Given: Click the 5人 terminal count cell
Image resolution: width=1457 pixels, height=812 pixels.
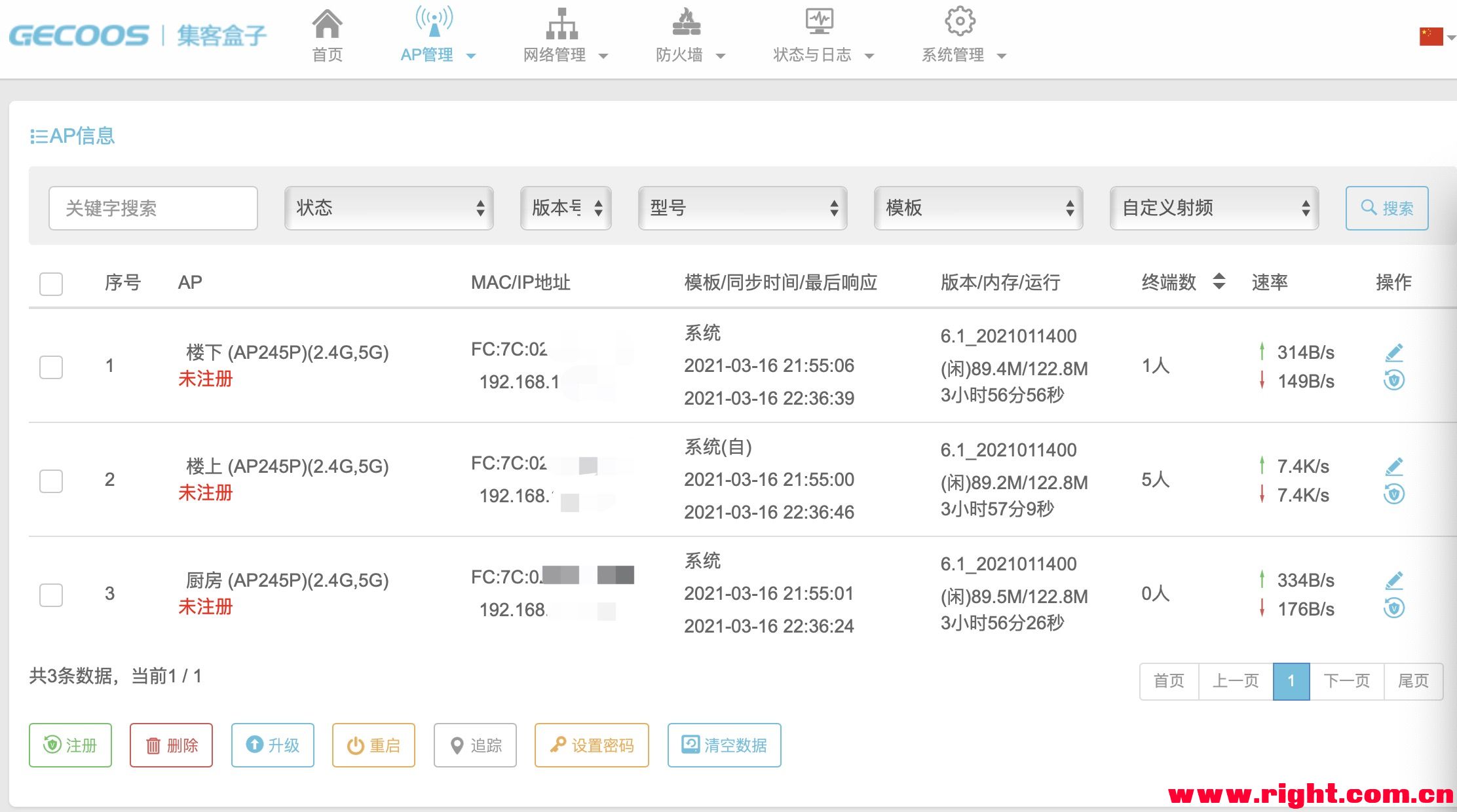Looking at the screenshot, I should click(1155, 479).
